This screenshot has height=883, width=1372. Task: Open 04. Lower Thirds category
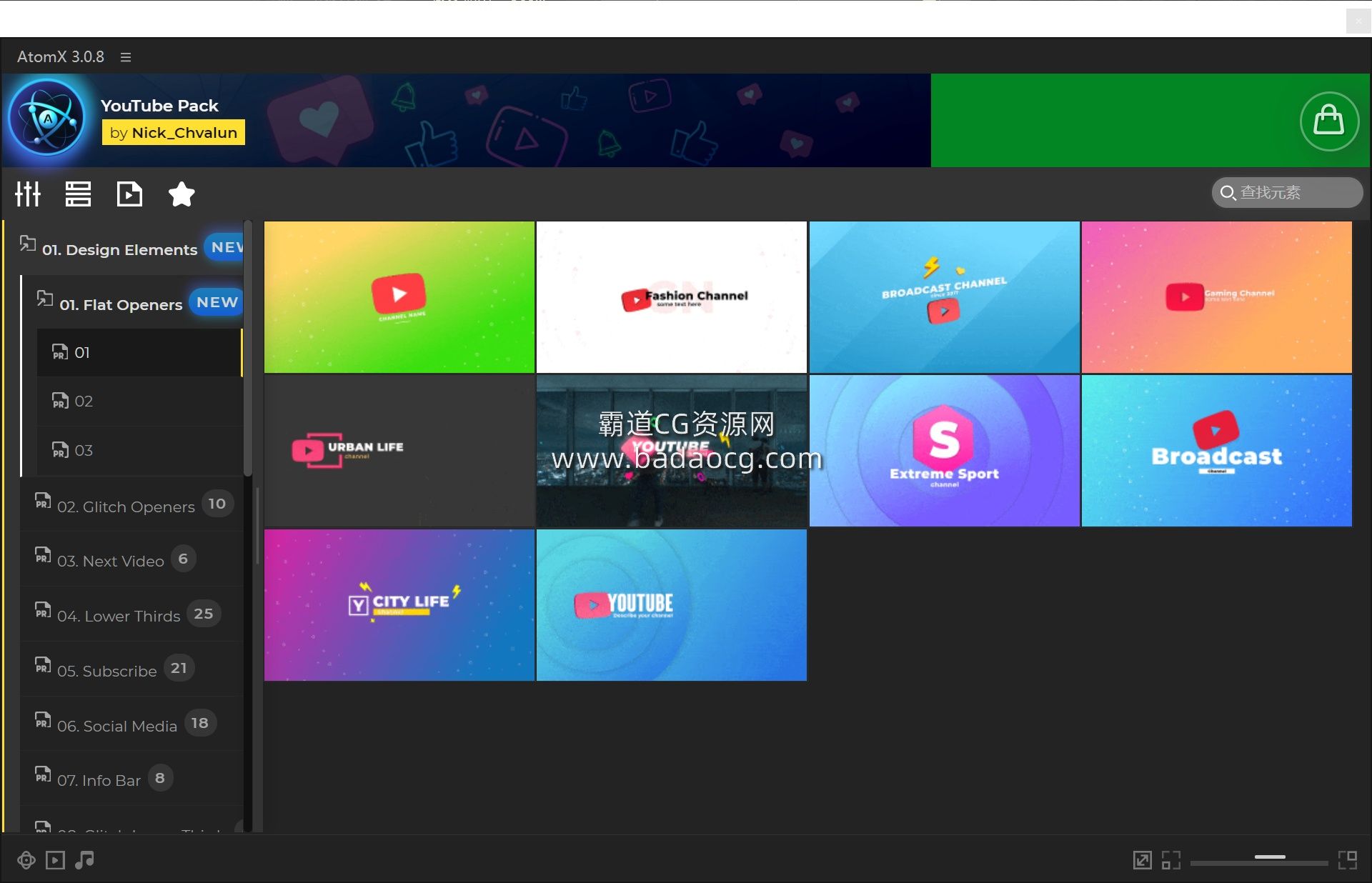point(132,614)
